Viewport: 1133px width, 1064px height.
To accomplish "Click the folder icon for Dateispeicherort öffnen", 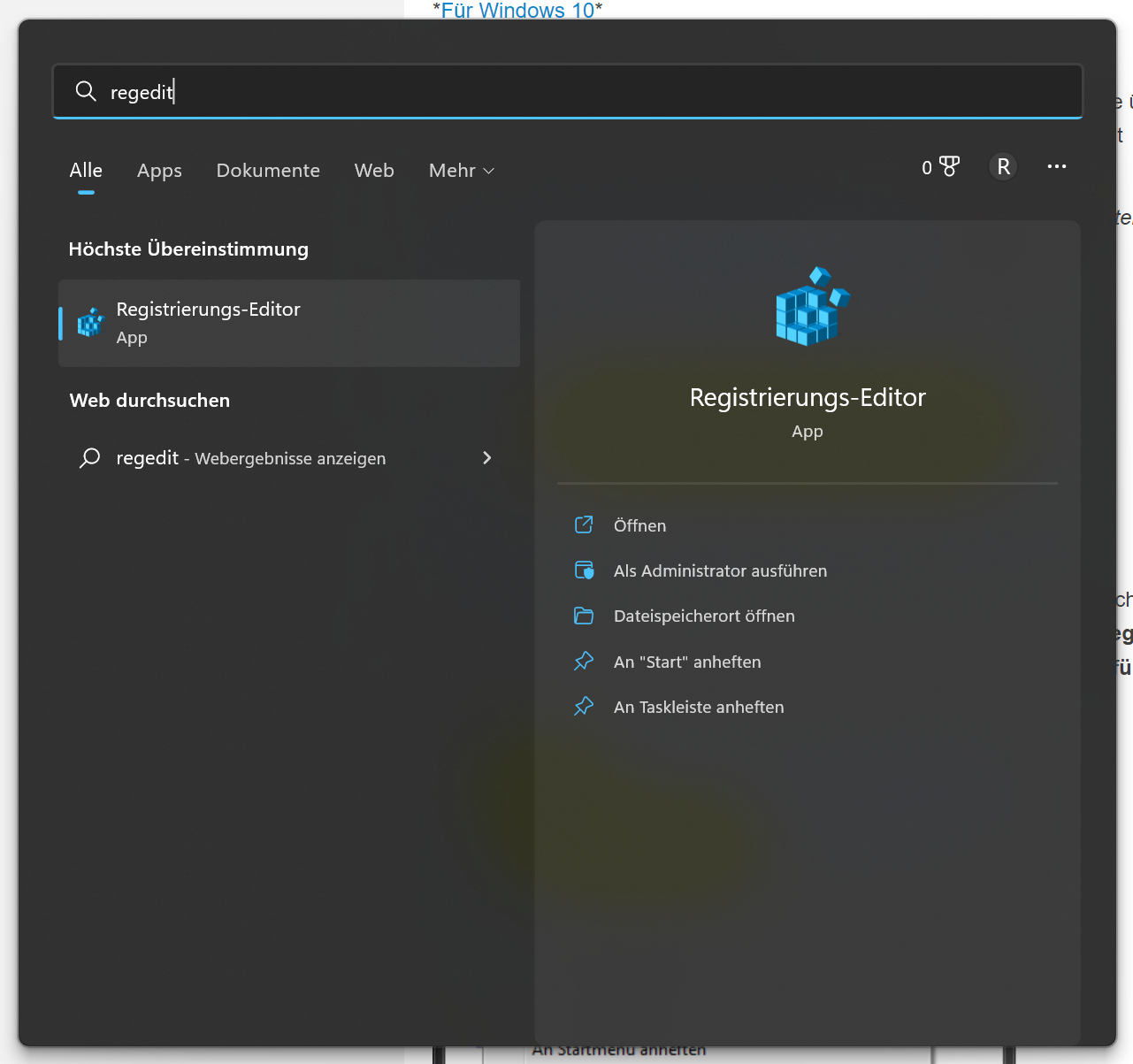I will tap(584, 616).
